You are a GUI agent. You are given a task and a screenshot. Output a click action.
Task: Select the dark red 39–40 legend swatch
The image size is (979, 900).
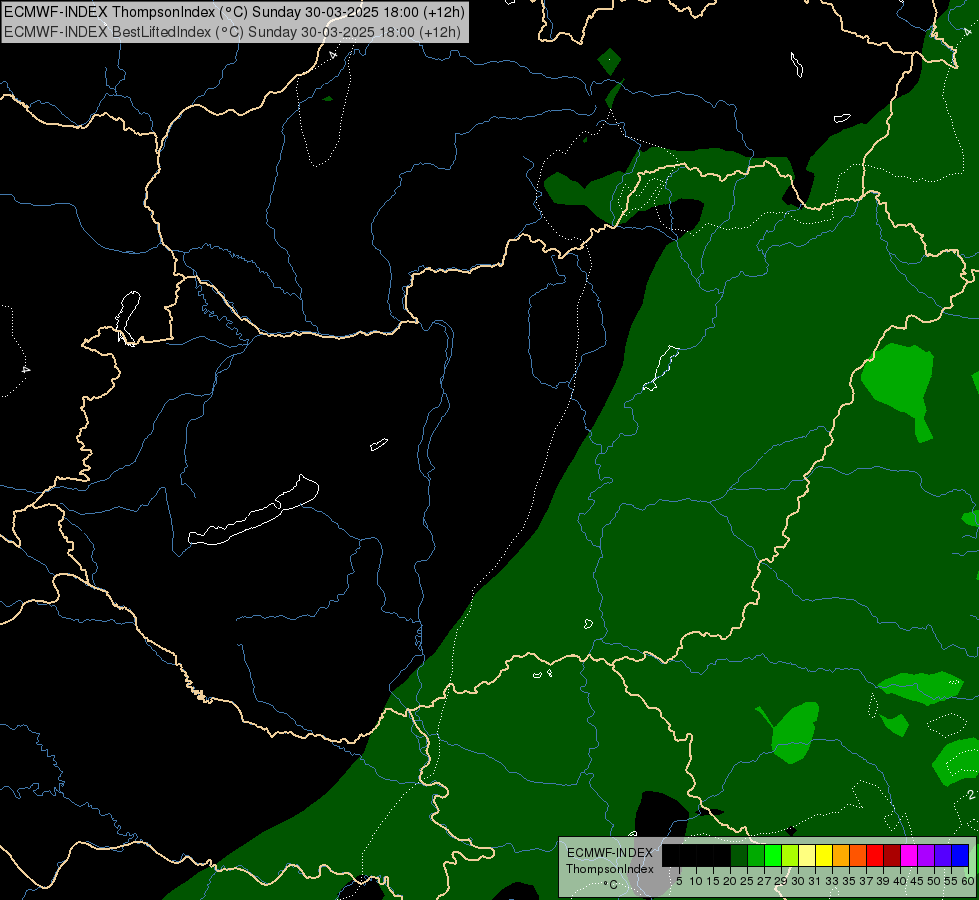892,855
